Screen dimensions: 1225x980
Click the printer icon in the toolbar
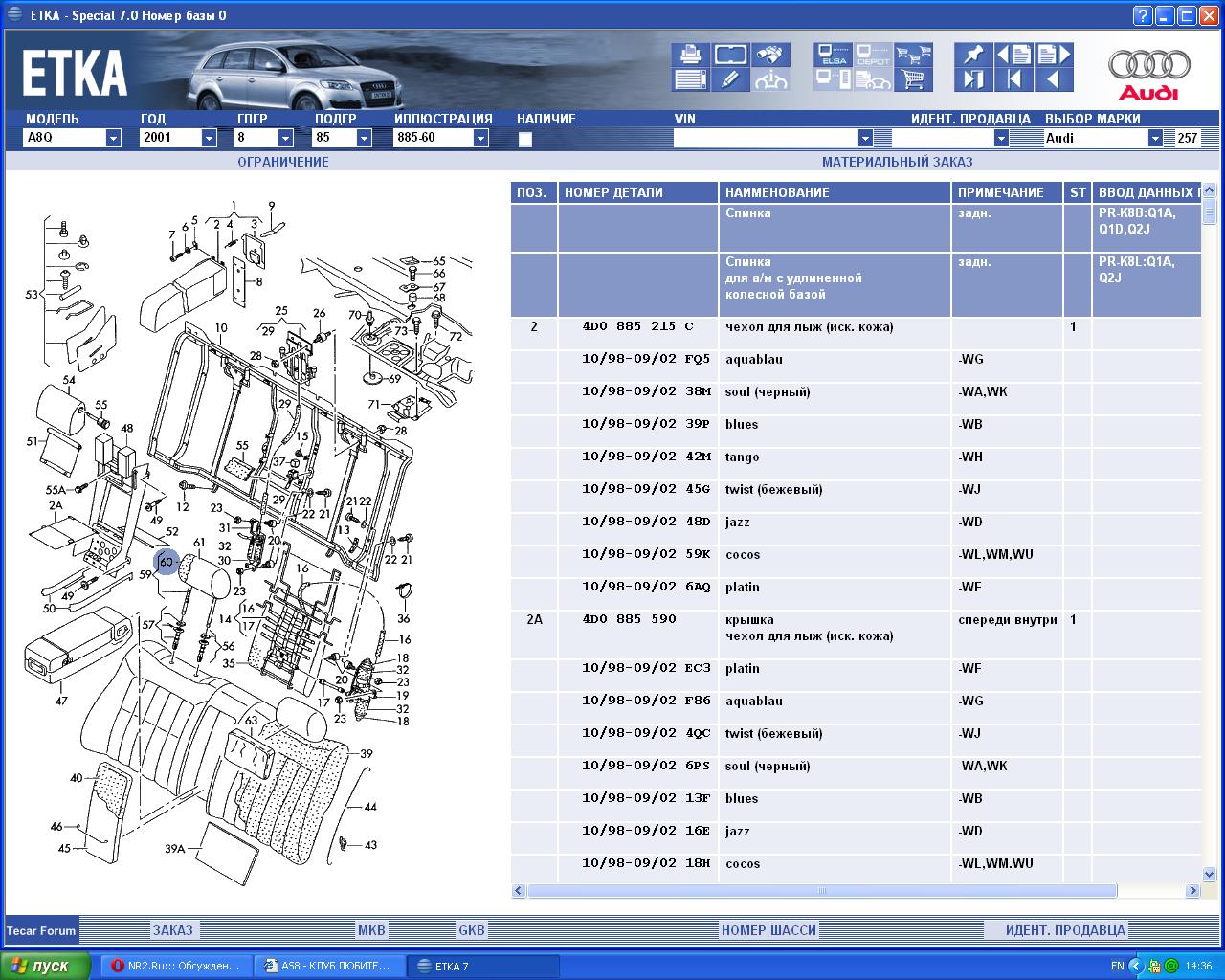pyautogui.click(x=689, y=55)
